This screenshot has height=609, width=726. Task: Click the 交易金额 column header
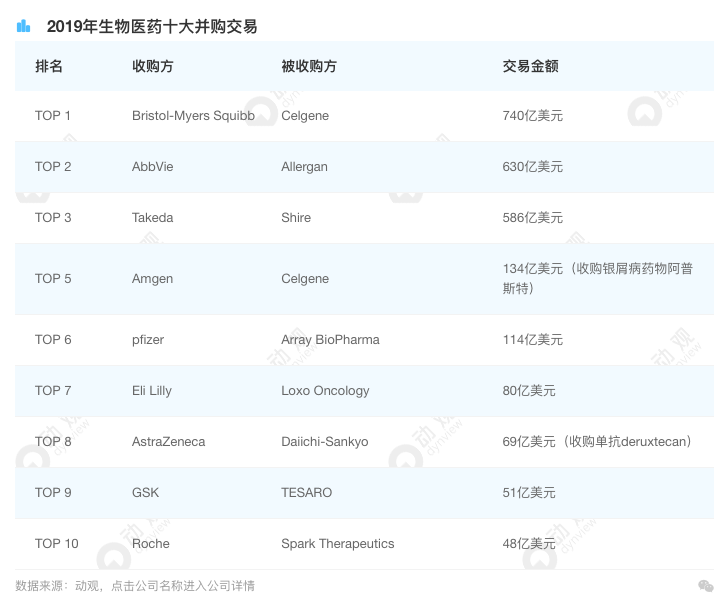click(x=530, y=66)
